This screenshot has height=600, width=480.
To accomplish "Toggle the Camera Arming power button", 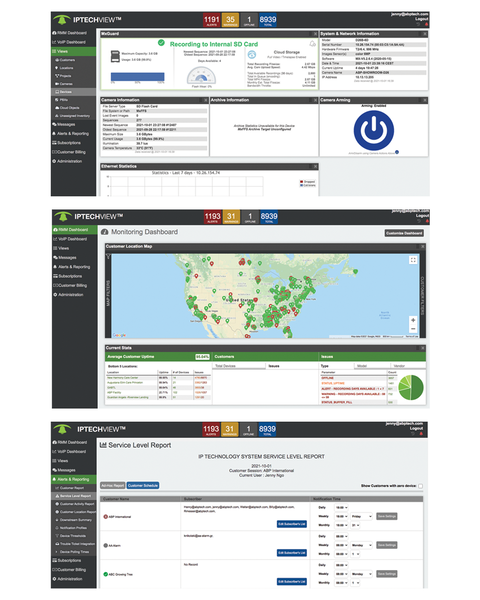I will click(x=374, y=130).
